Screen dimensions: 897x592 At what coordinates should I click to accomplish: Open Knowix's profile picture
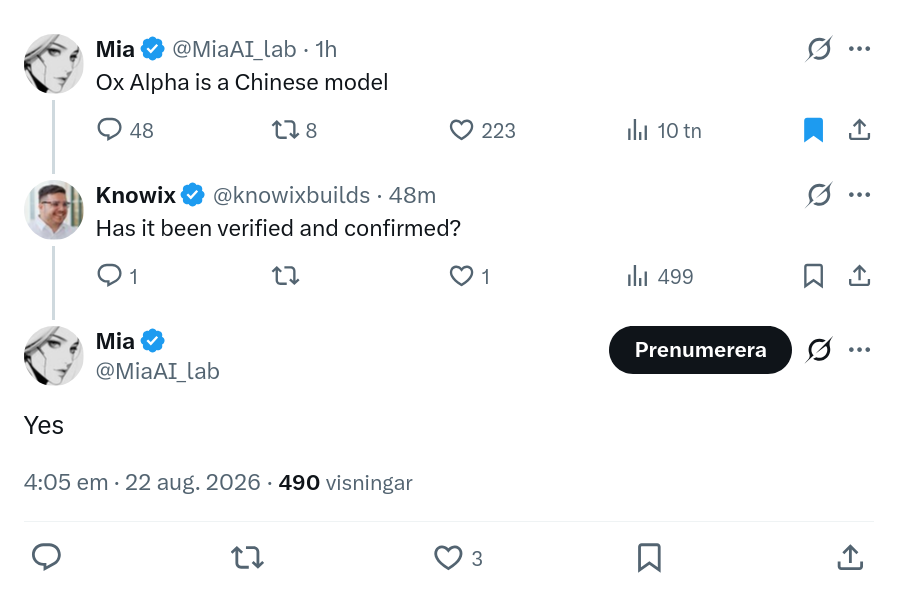54,210
